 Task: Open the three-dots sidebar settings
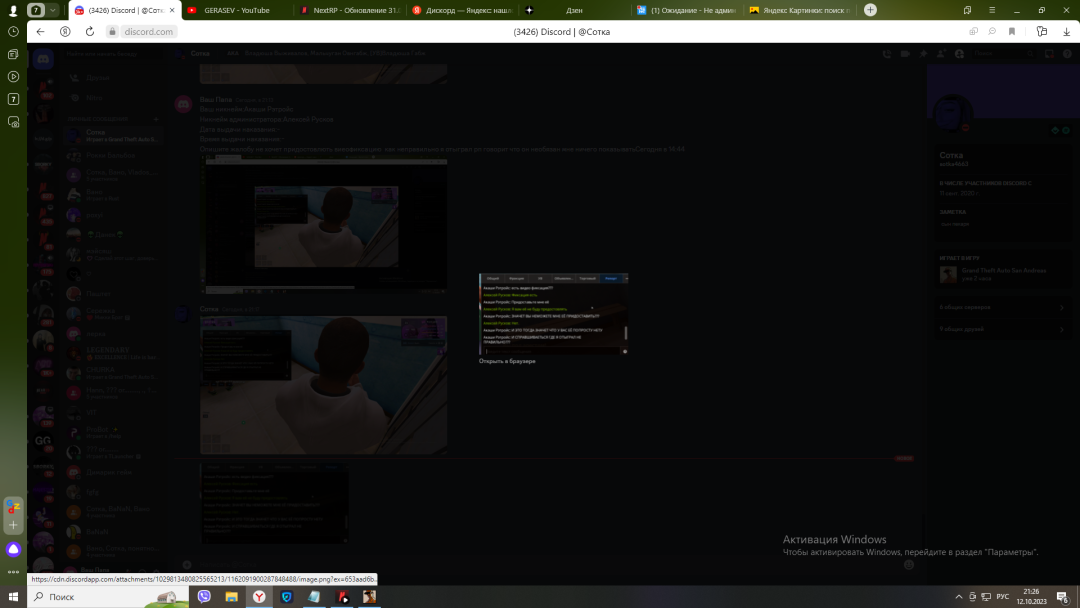click(x=13, y=572)
